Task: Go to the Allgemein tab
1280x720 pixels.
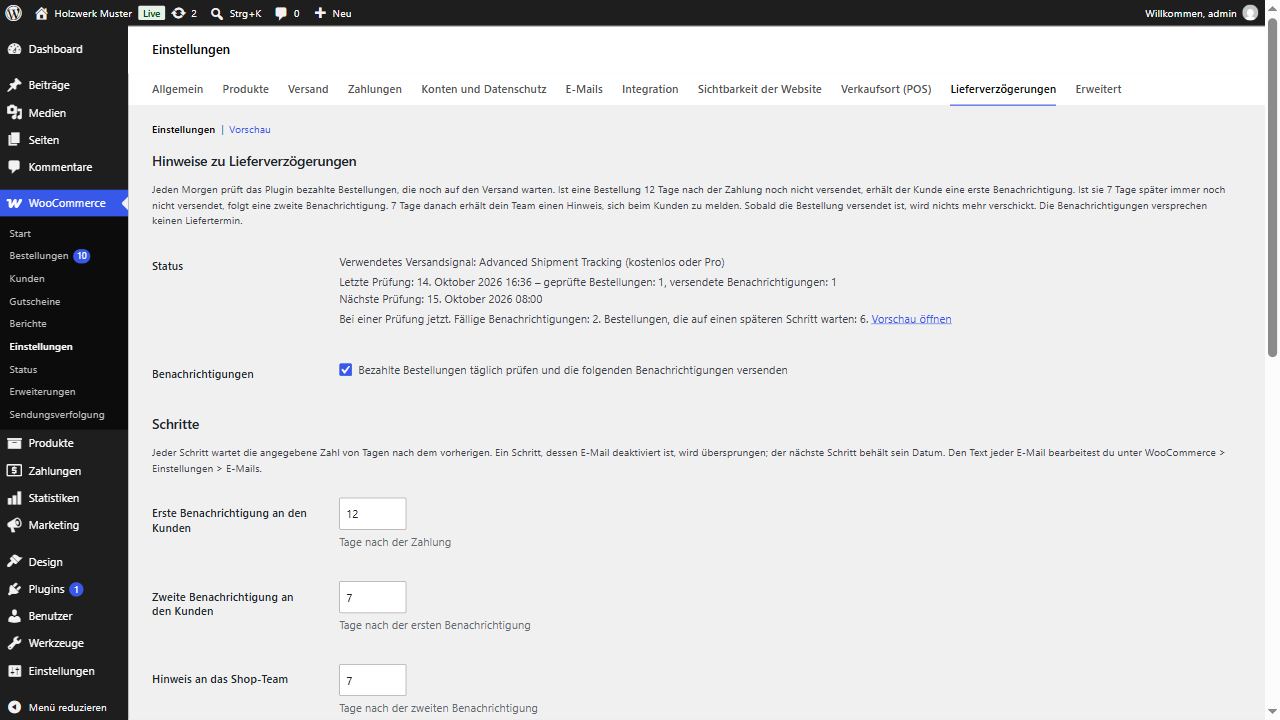Action: pyautogui.click(x=177, y=89)
